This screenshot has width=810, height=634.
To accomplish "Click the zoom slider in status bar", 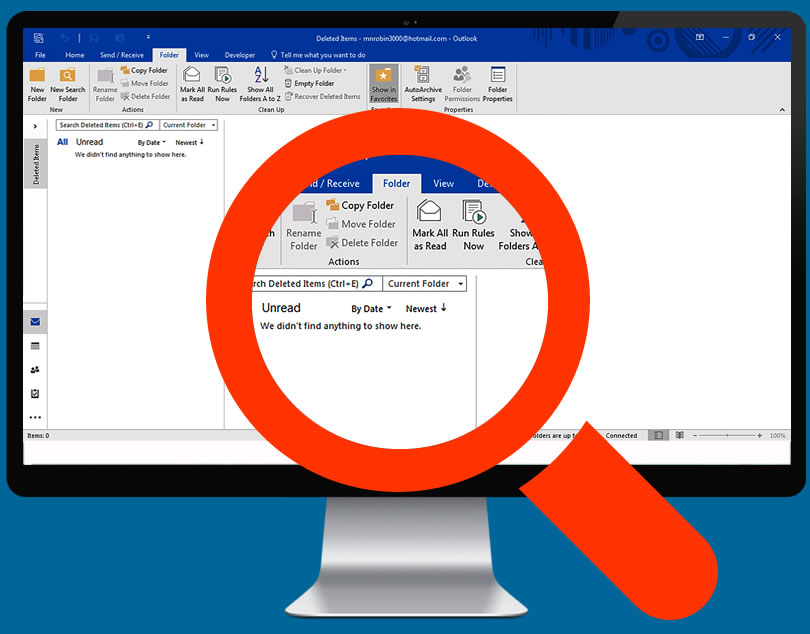I will (x=727, y=436).
